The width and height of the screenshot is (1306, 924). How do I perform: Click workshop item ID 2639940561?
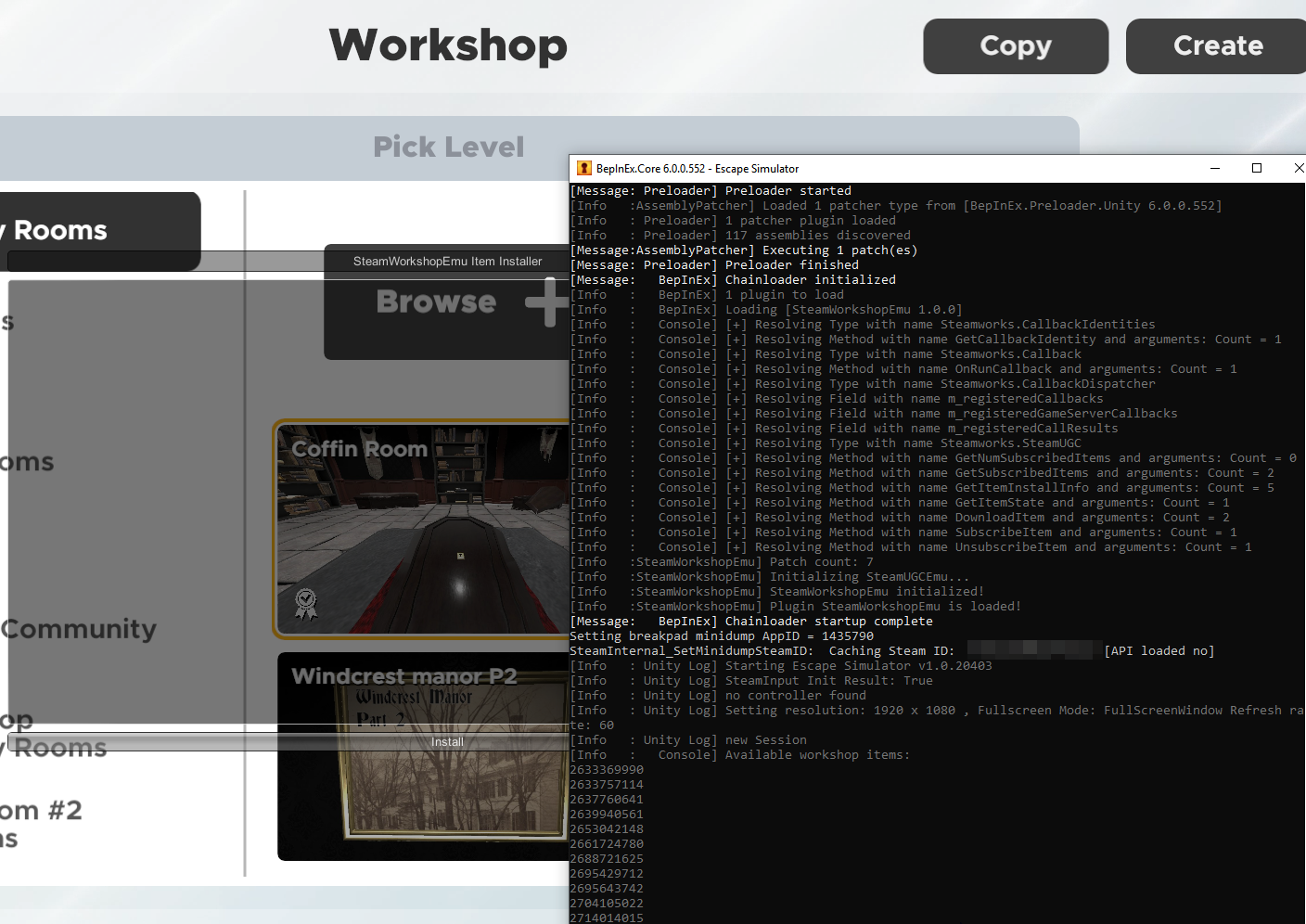(607, 815)
